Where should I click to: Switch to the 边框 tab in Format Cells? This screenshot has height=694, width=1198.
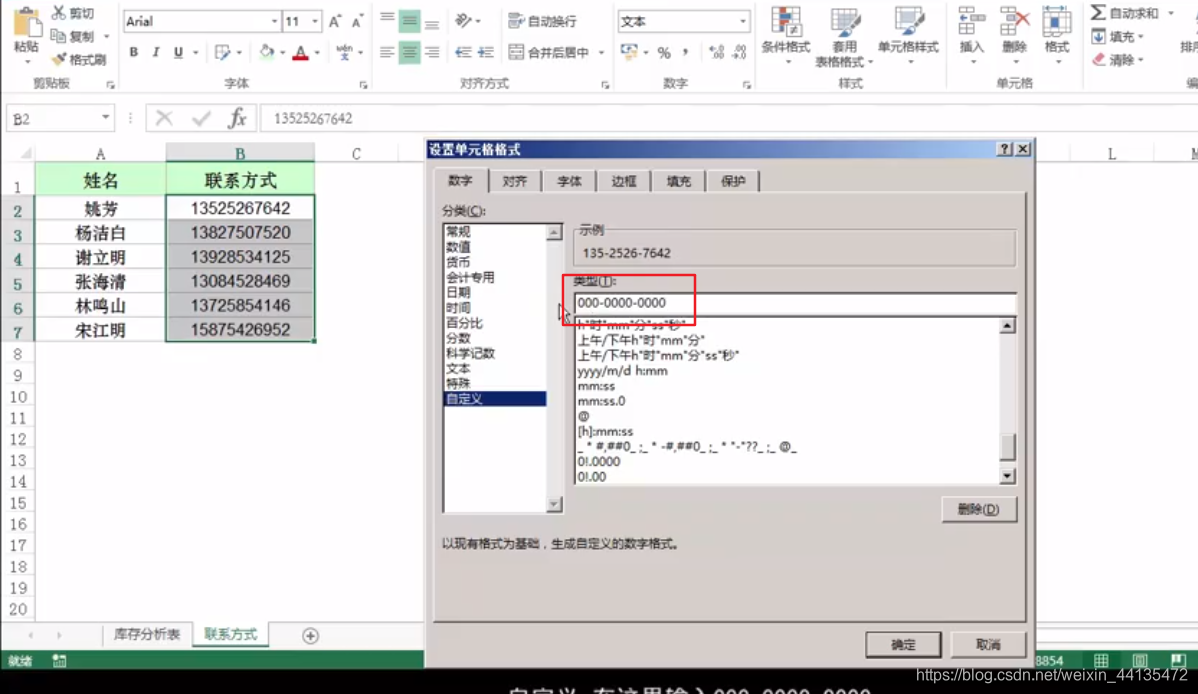tap(623, 181)
